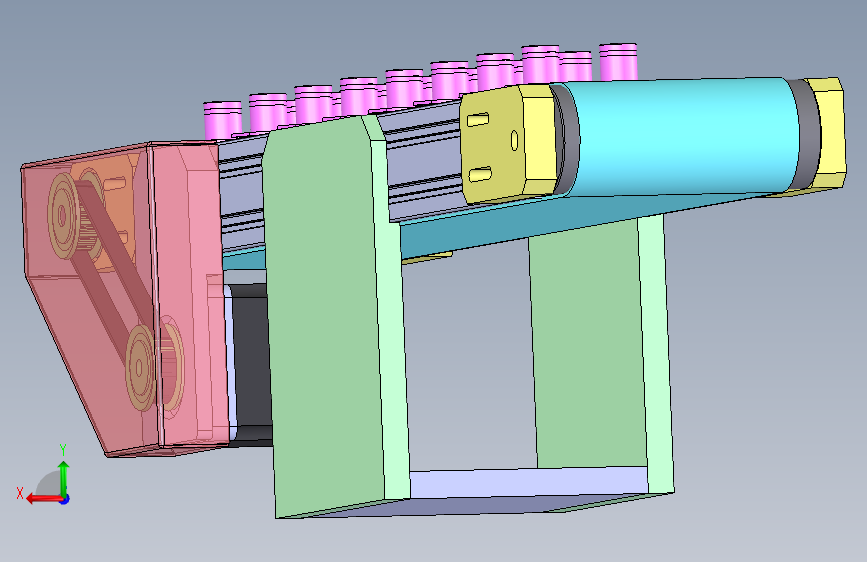Select the yellow bracket with two slots

coord(492,147)
